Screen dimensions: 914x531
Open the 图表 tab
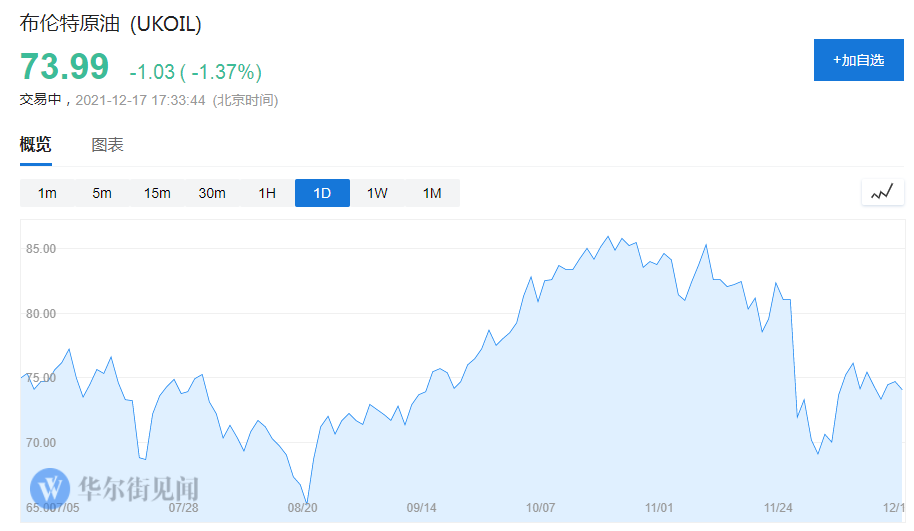coord(107,145)
